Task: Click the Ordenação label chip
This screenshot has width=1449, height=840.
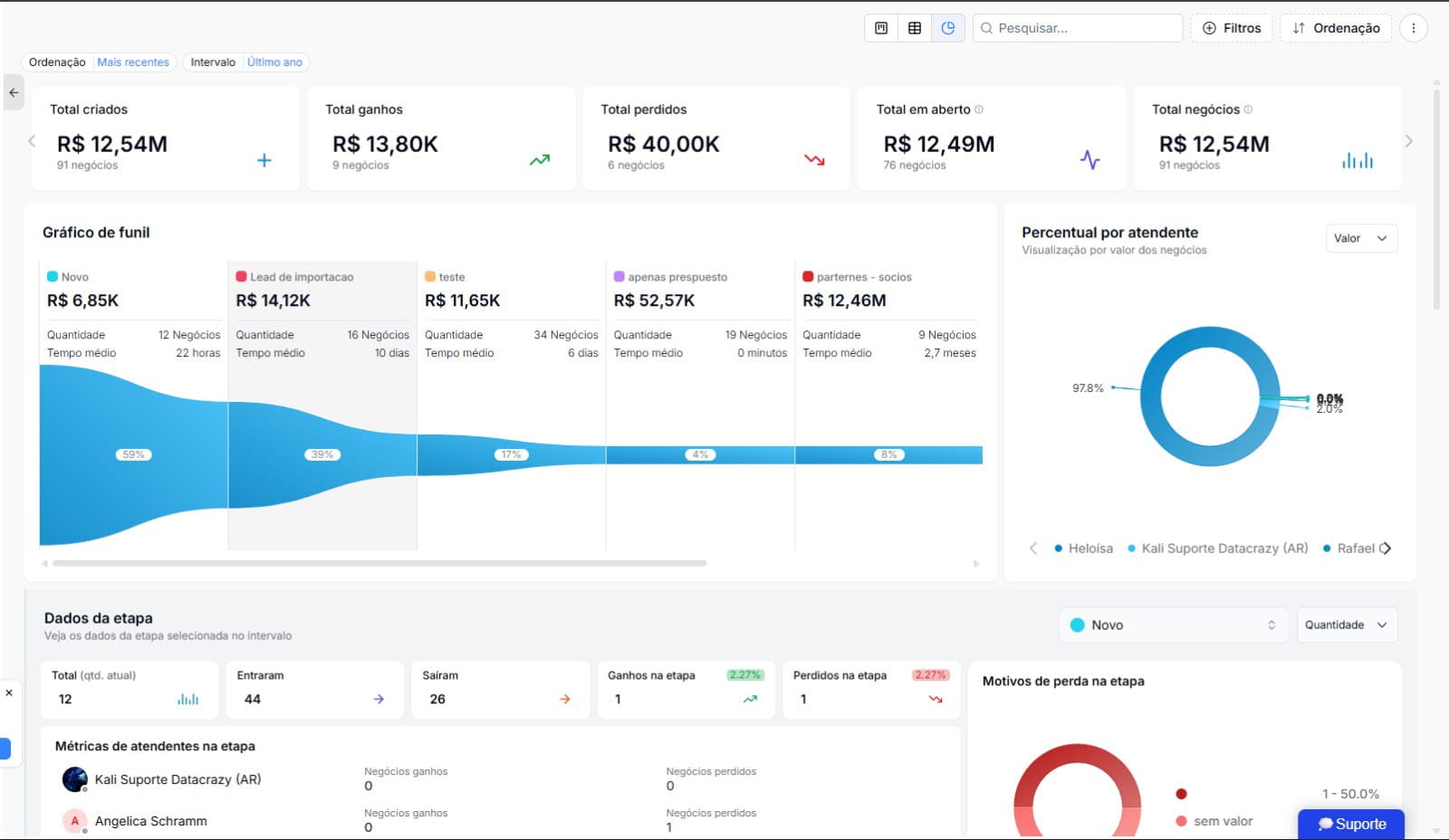Action: tap(57, 62)
